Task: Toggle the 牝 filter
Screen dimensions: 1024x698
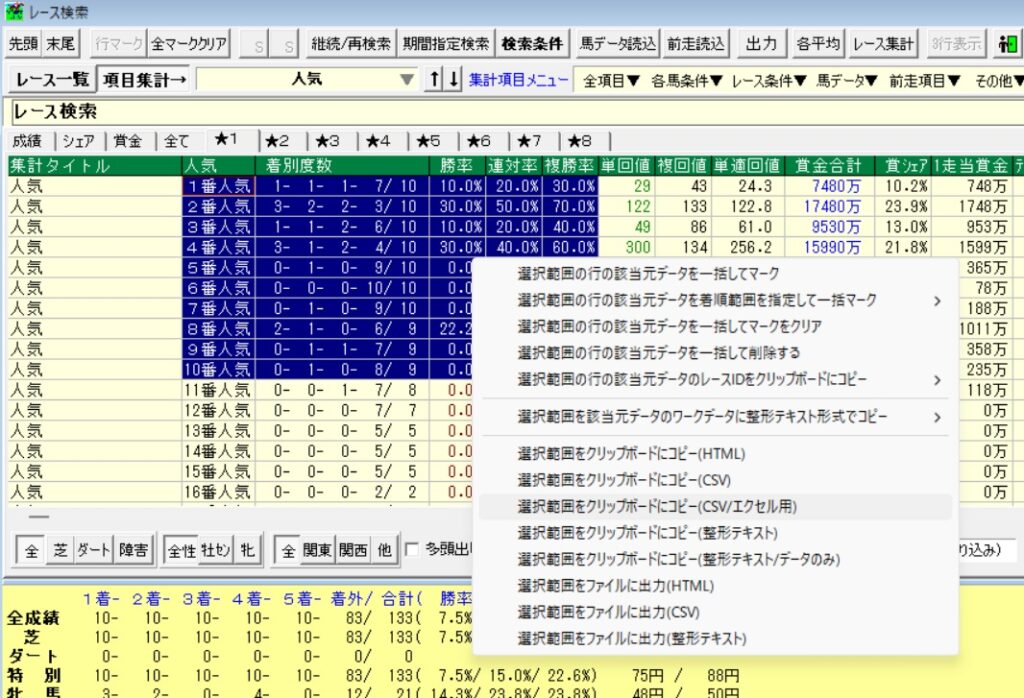Action: coord(247,550)
